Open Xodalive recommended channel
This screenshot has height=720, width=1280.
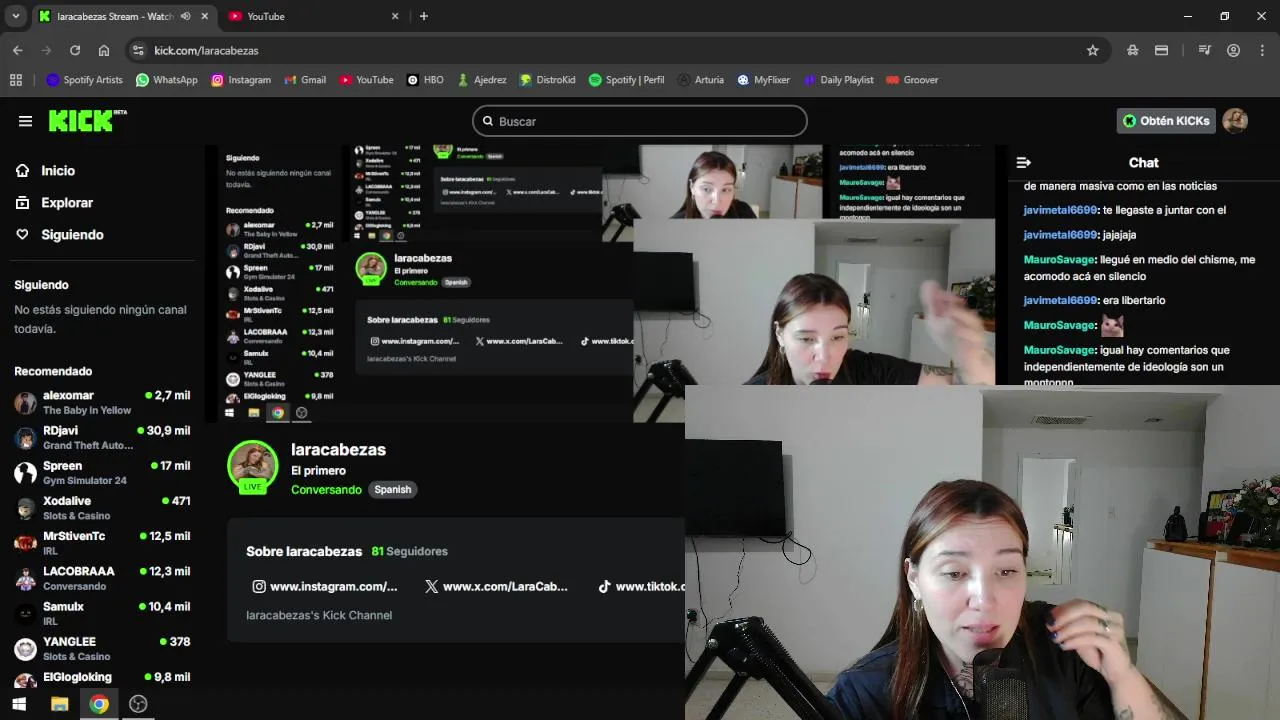[102, 508]
